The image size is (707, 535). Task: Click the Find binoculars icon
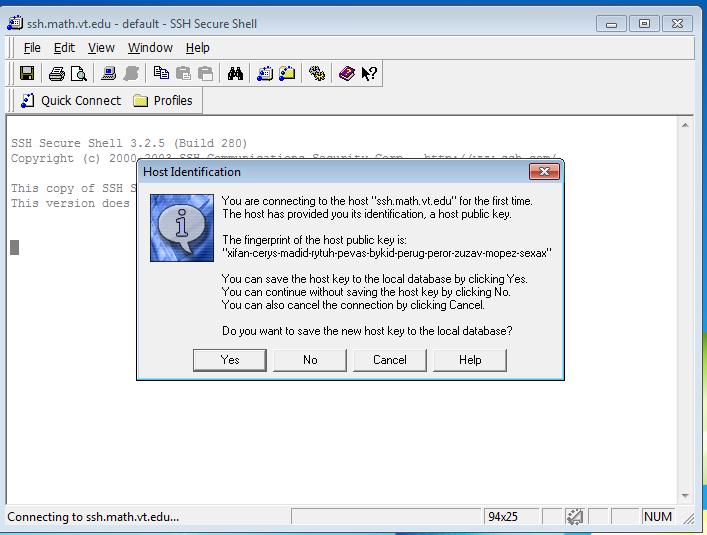click(235, 73)
